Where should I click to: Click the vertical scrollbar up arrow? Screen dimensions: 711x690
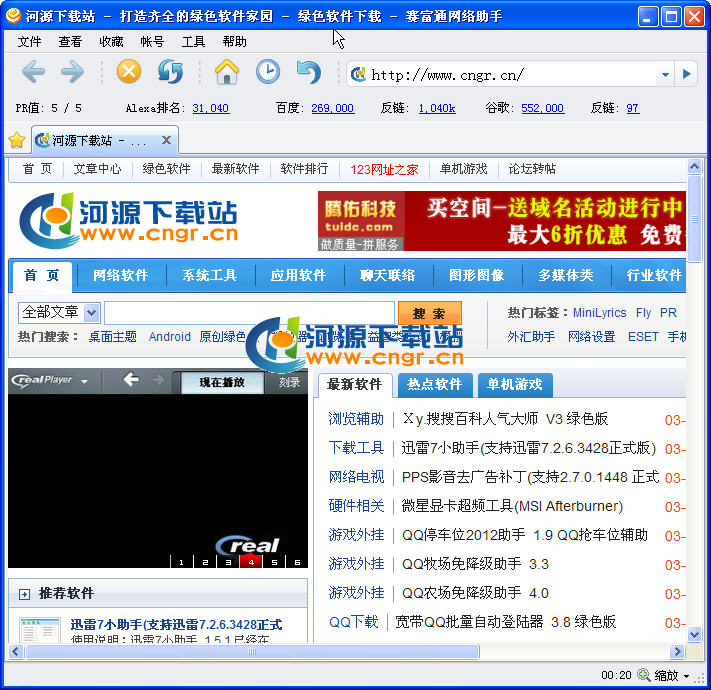694,167
